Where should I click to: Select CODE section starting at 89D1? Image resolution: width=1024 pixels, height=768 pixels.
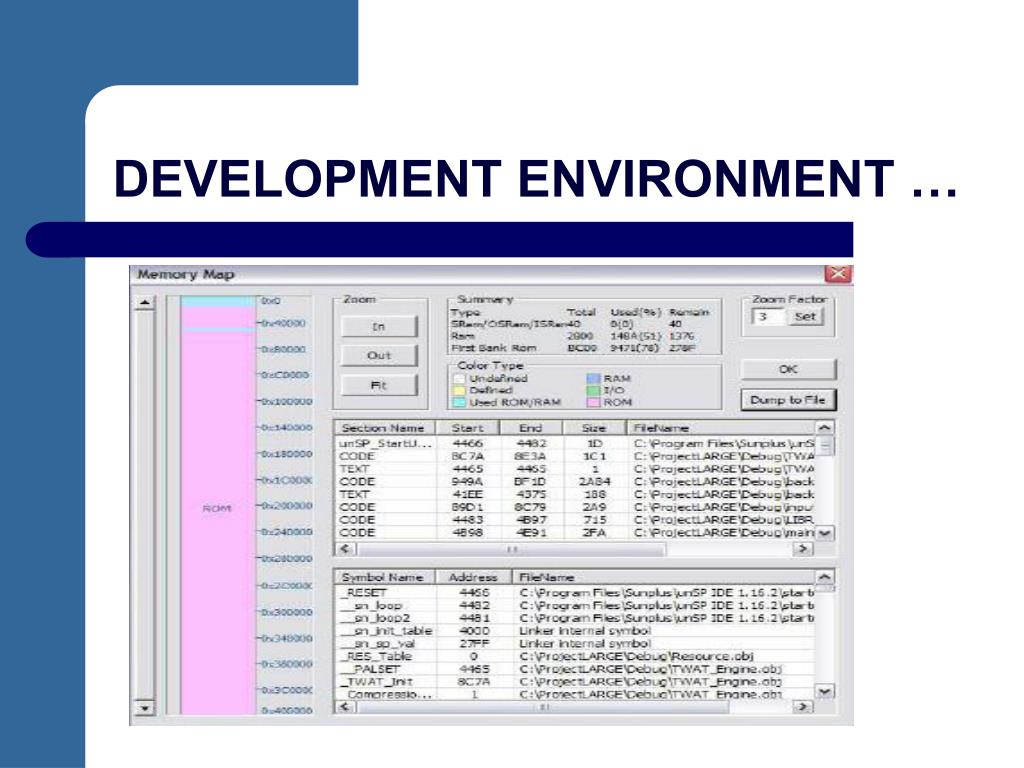(x=575, y=507)
